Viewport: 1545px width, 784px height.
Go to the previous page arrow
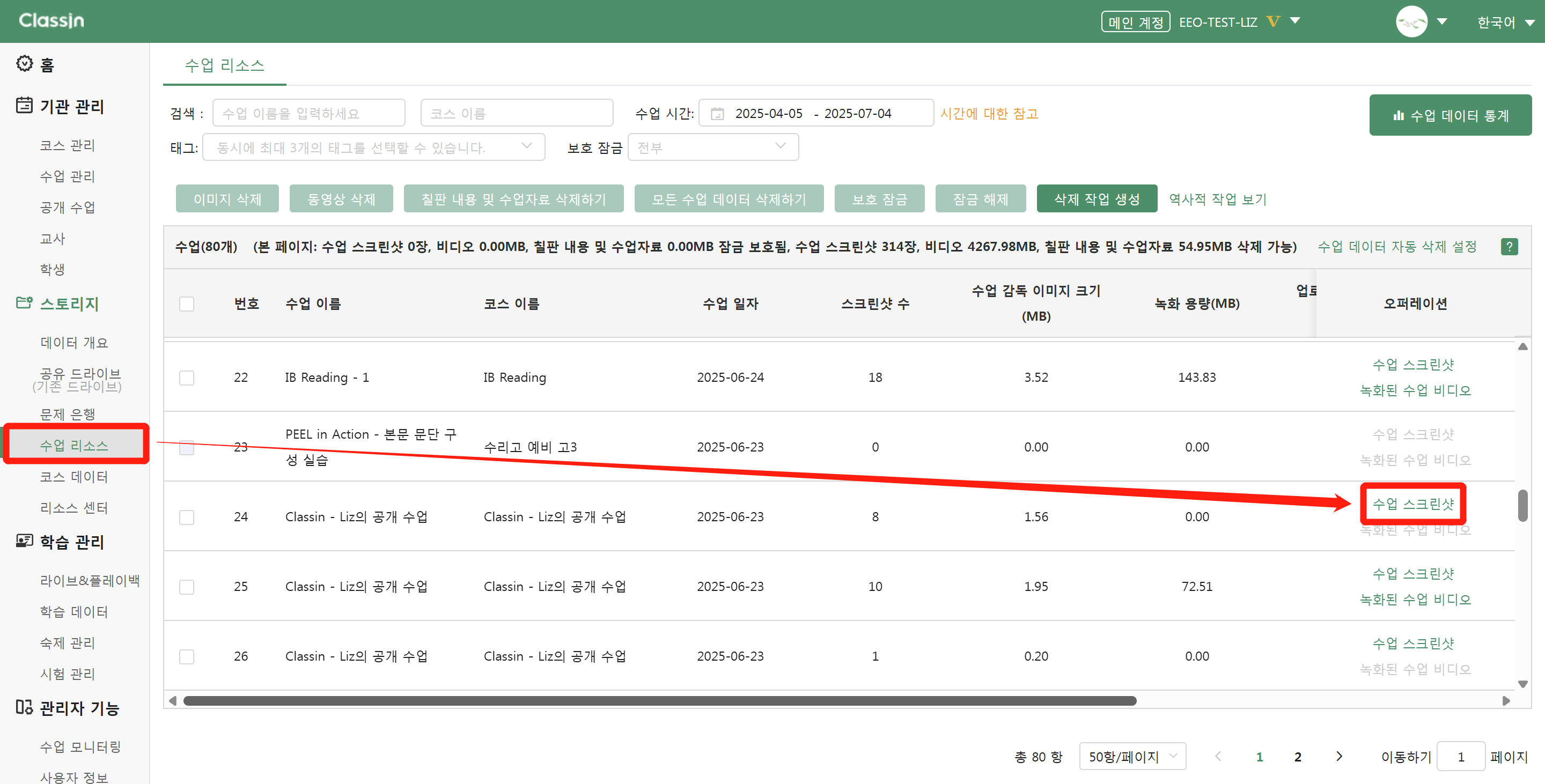pos(1218,757)
